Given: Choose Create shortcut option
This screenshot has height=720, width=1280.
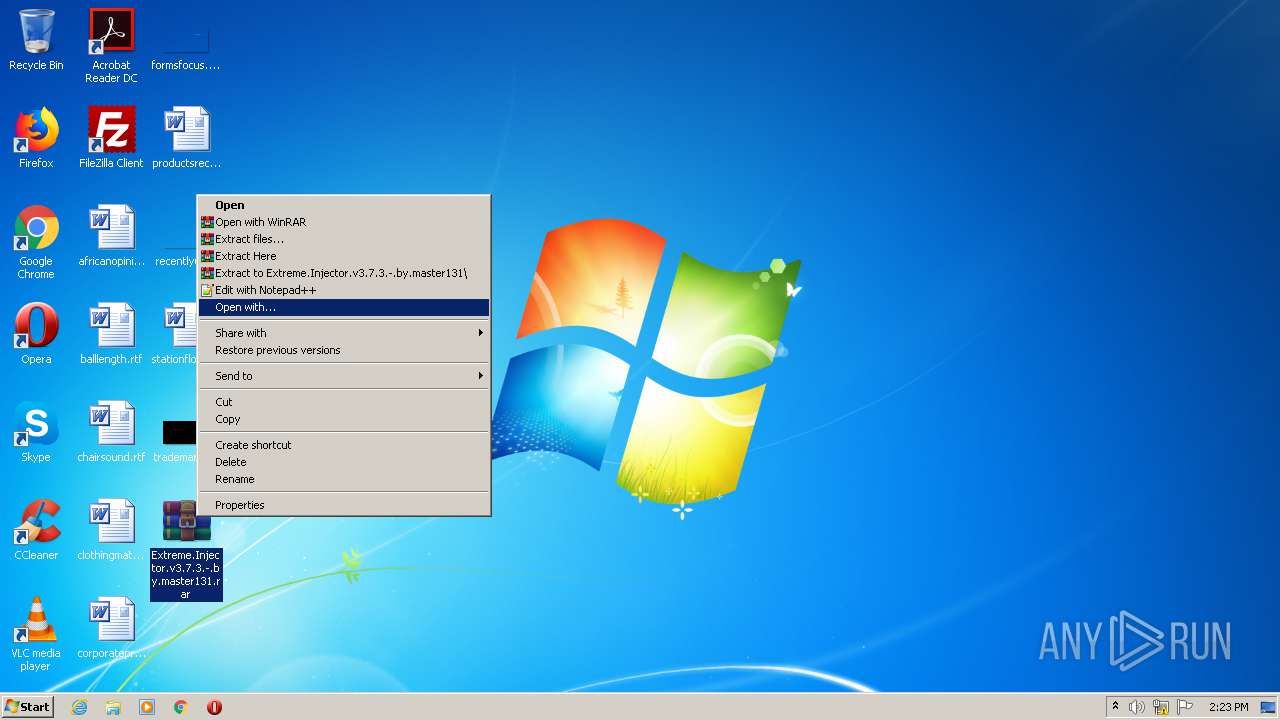Looking at the screenshot, I should click(344, 445).
